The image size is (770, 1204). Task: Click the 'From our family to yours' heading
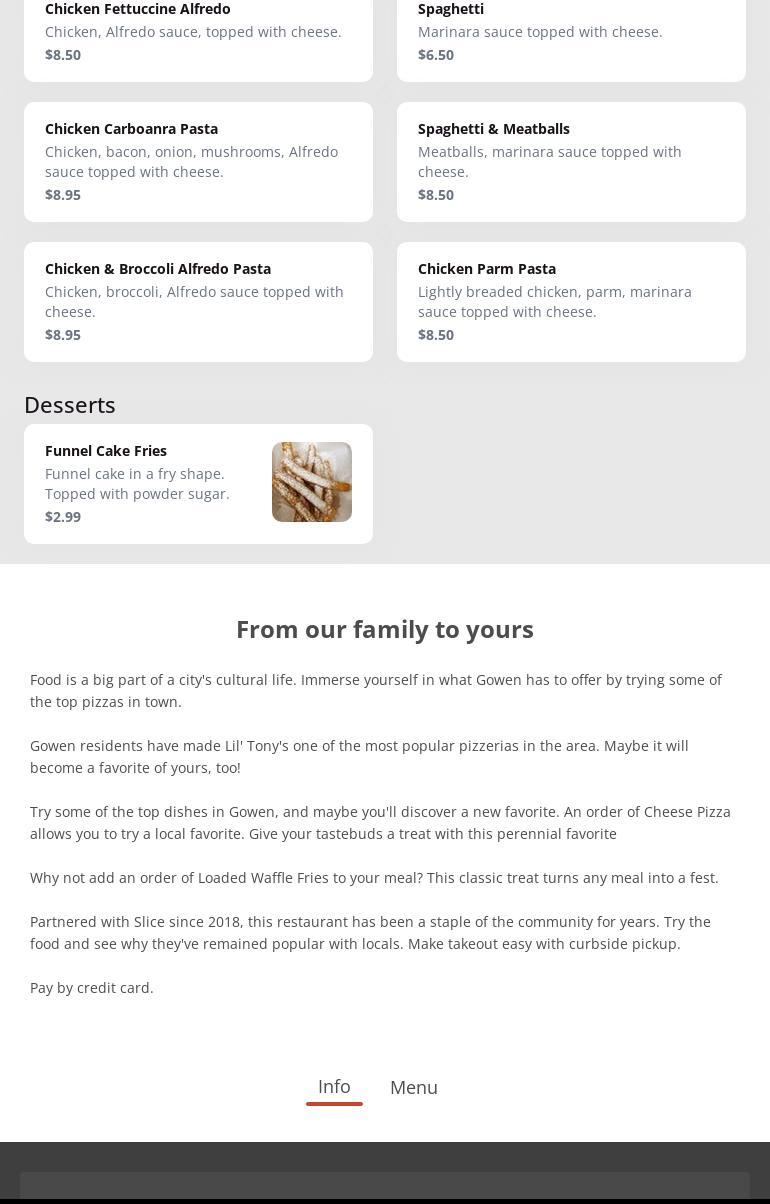click(x=385, y=629)
